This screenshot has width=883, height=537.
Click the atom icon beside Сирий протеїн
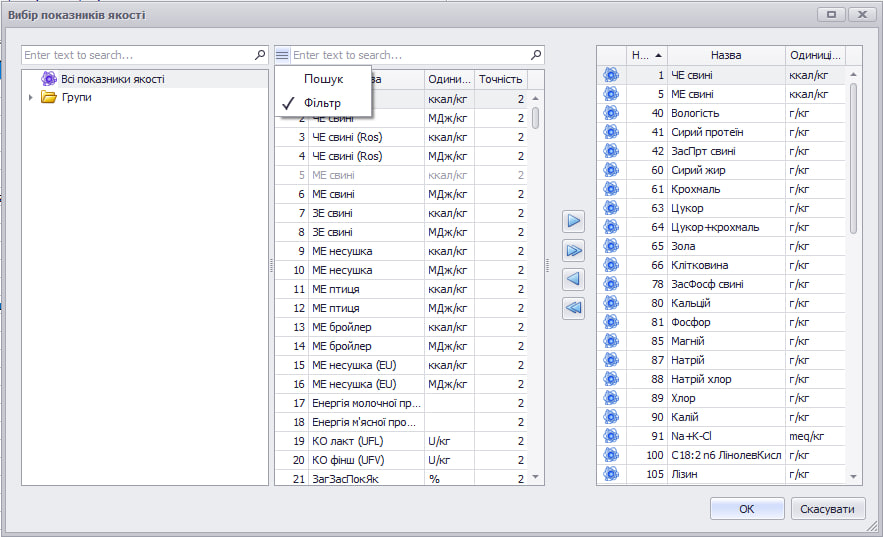(x=611, y=132)
